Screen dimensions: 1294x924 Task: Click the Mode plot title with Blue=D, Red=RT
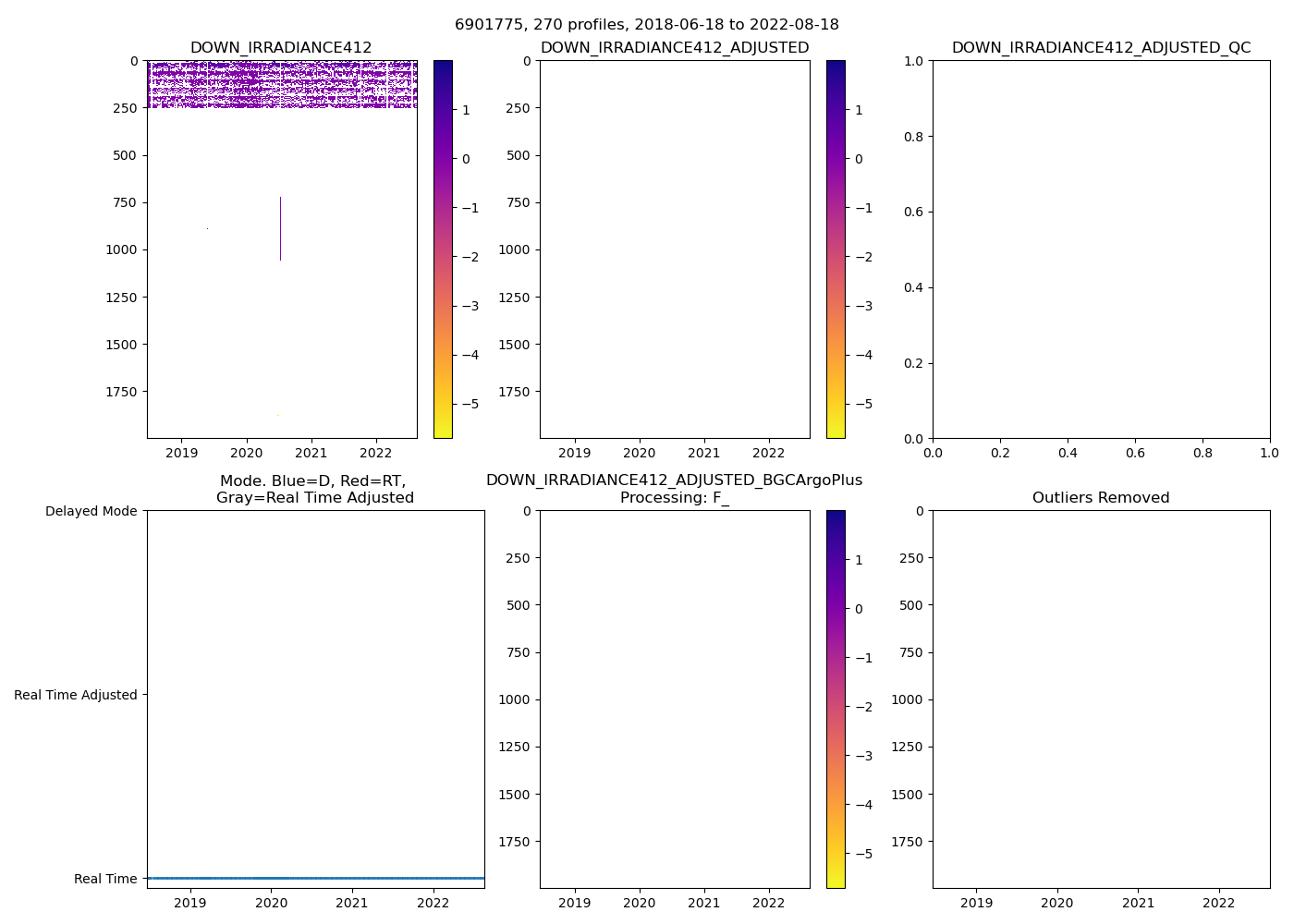(x=314, y=490)
